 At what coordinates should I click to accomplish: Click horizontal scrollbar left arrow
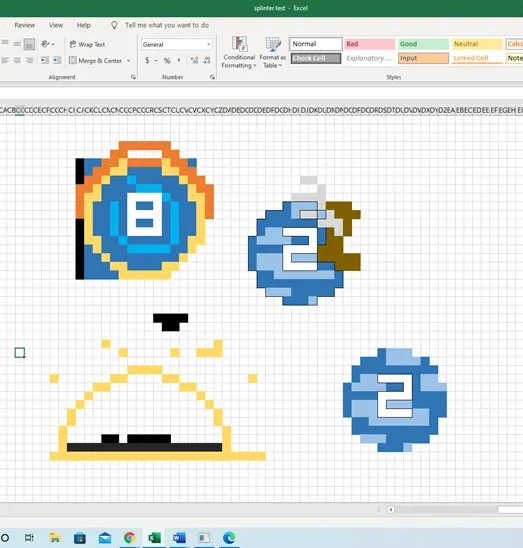tap(391, 510)
